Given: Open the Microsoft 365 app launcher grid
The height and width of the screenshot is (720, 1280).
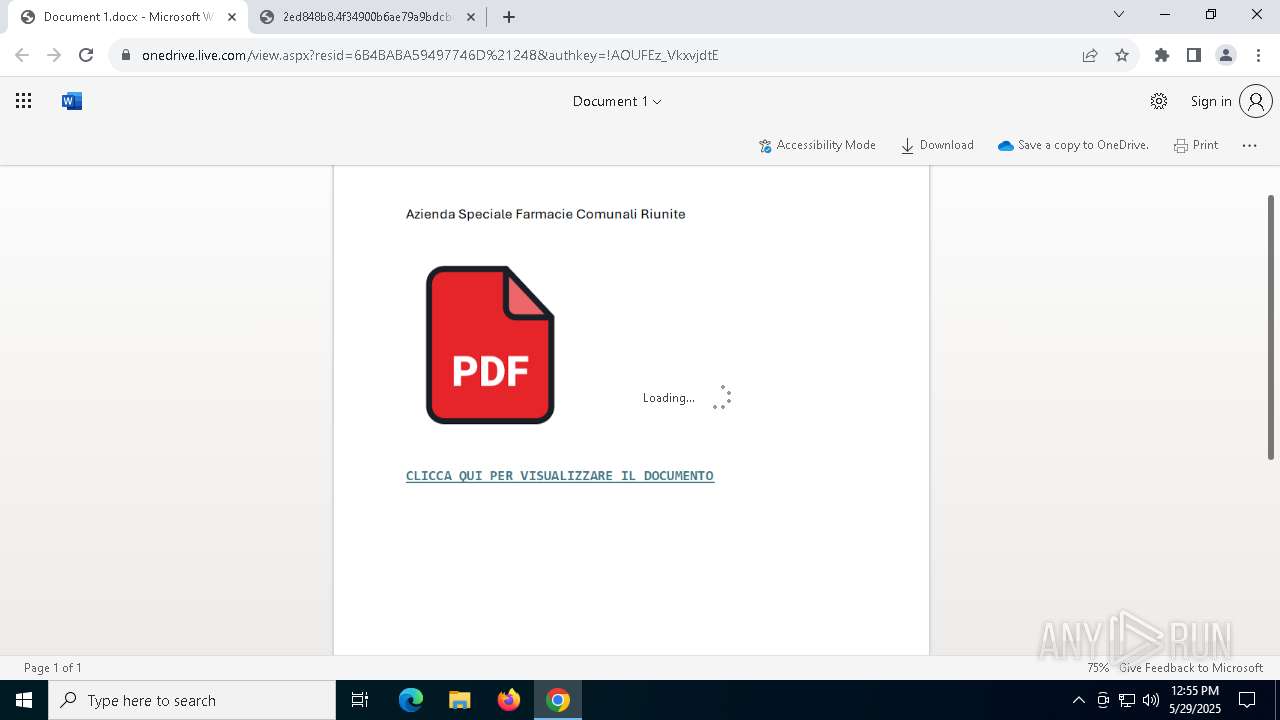Looking at the screenshot, I should [24, 101].
